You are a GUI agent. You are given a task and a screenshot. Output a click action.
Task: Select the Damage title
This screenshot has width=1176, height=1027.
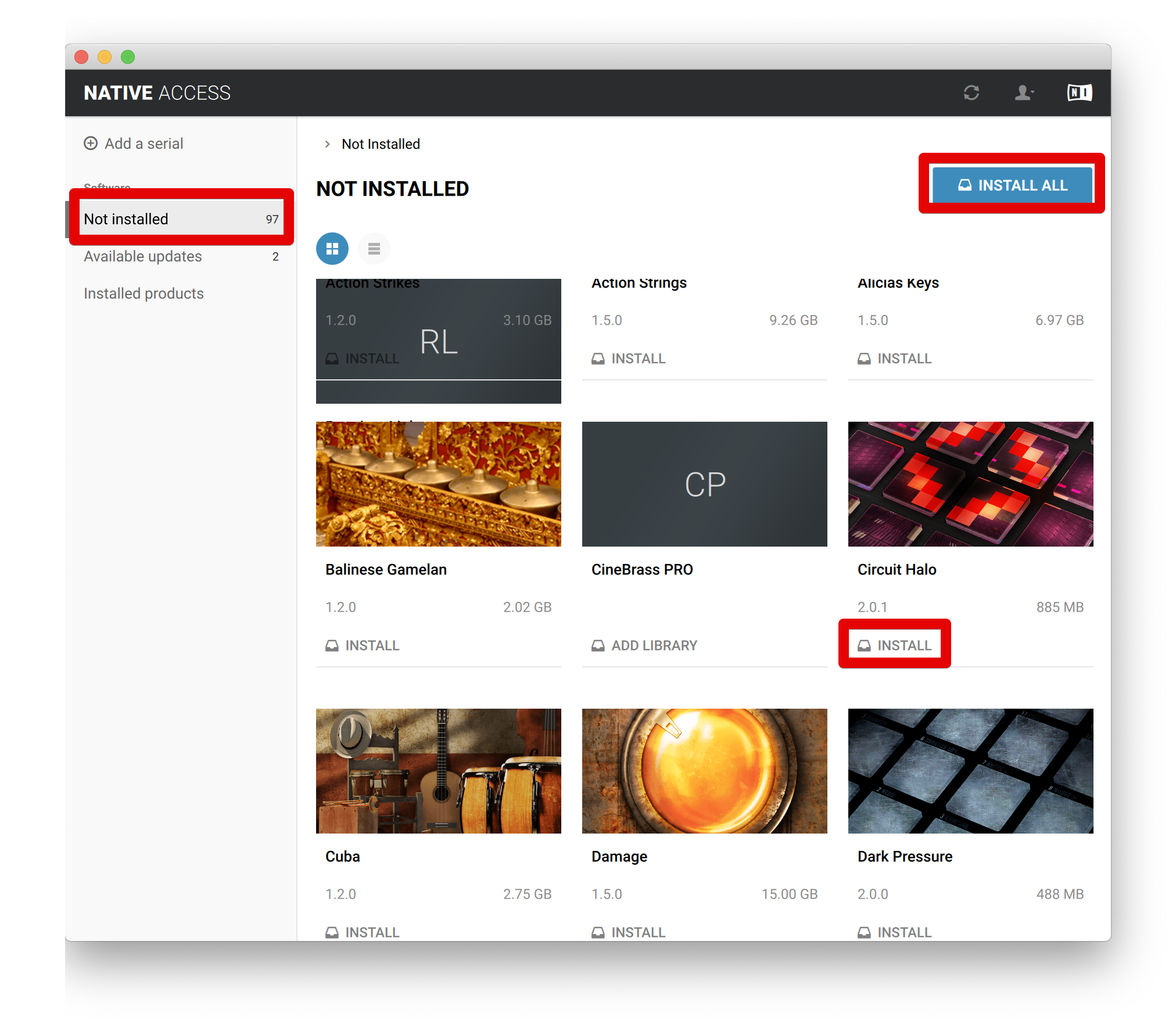(x=619, y=856)
